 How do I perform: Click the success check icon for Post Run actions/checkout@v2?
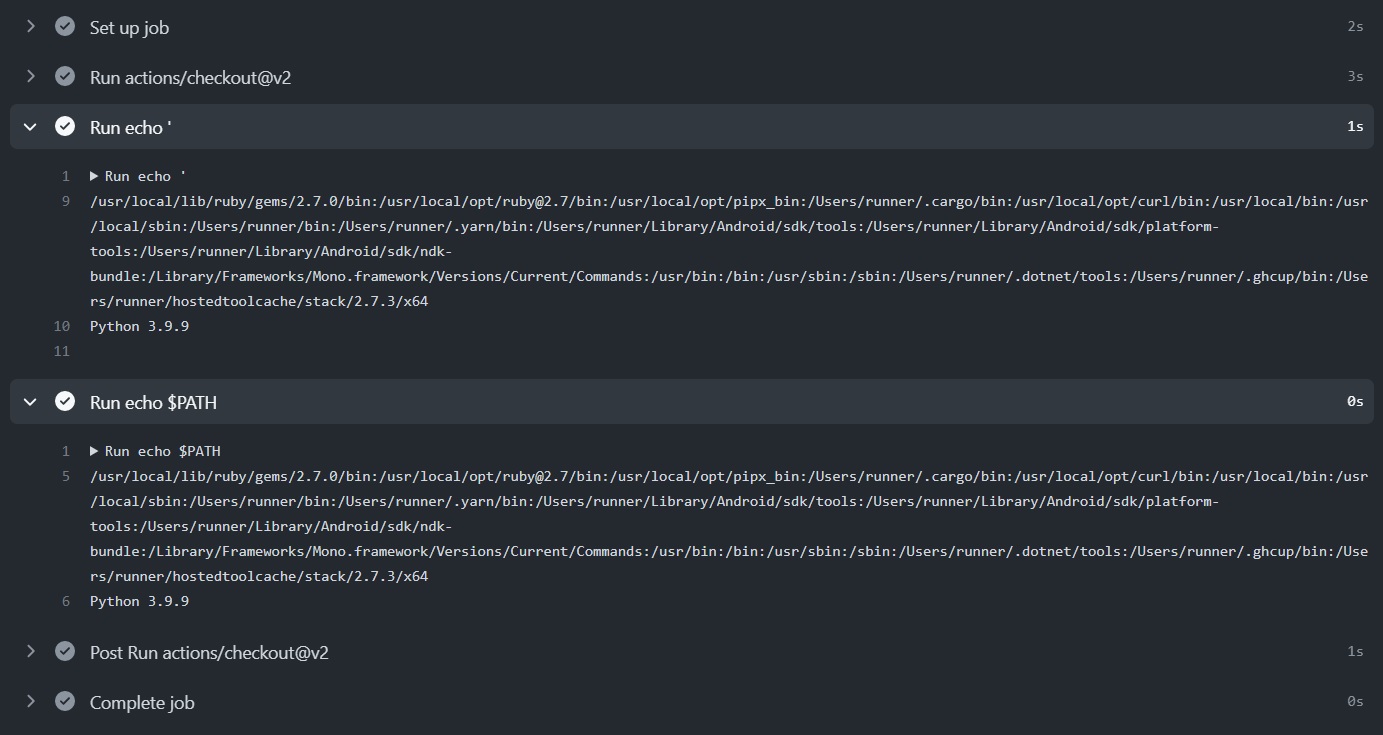coord(65,652)
